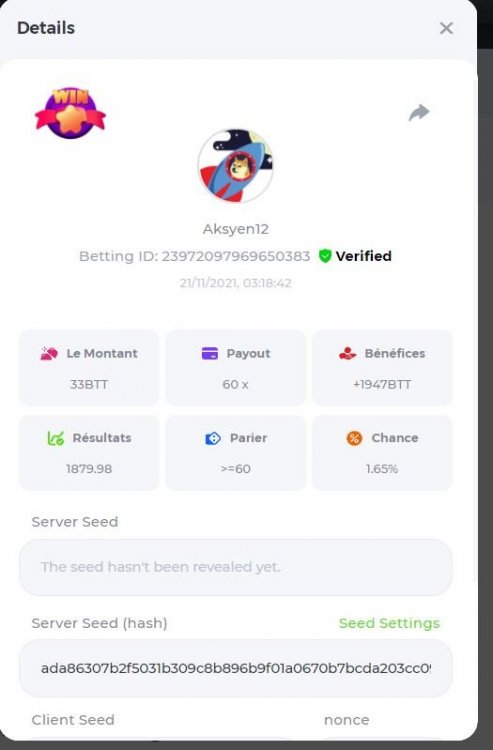Click the green Verified shield icon
Image resolution: width=493 pixels, height=750 pixels.
[325, 256]
